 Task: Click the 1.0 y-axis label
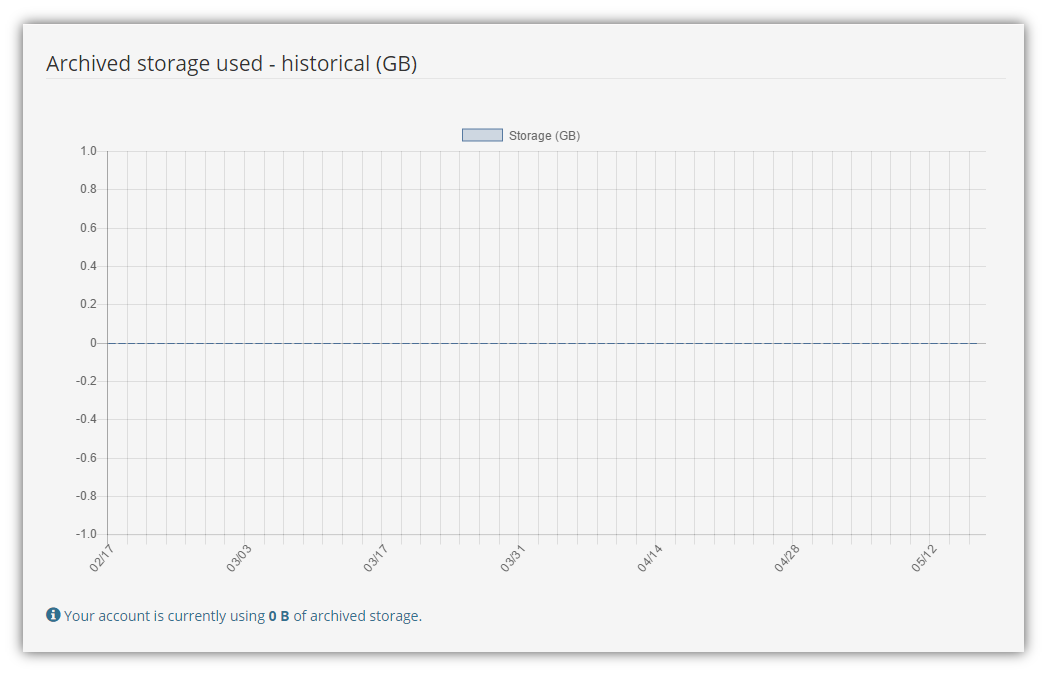click(x=88, y=151)
